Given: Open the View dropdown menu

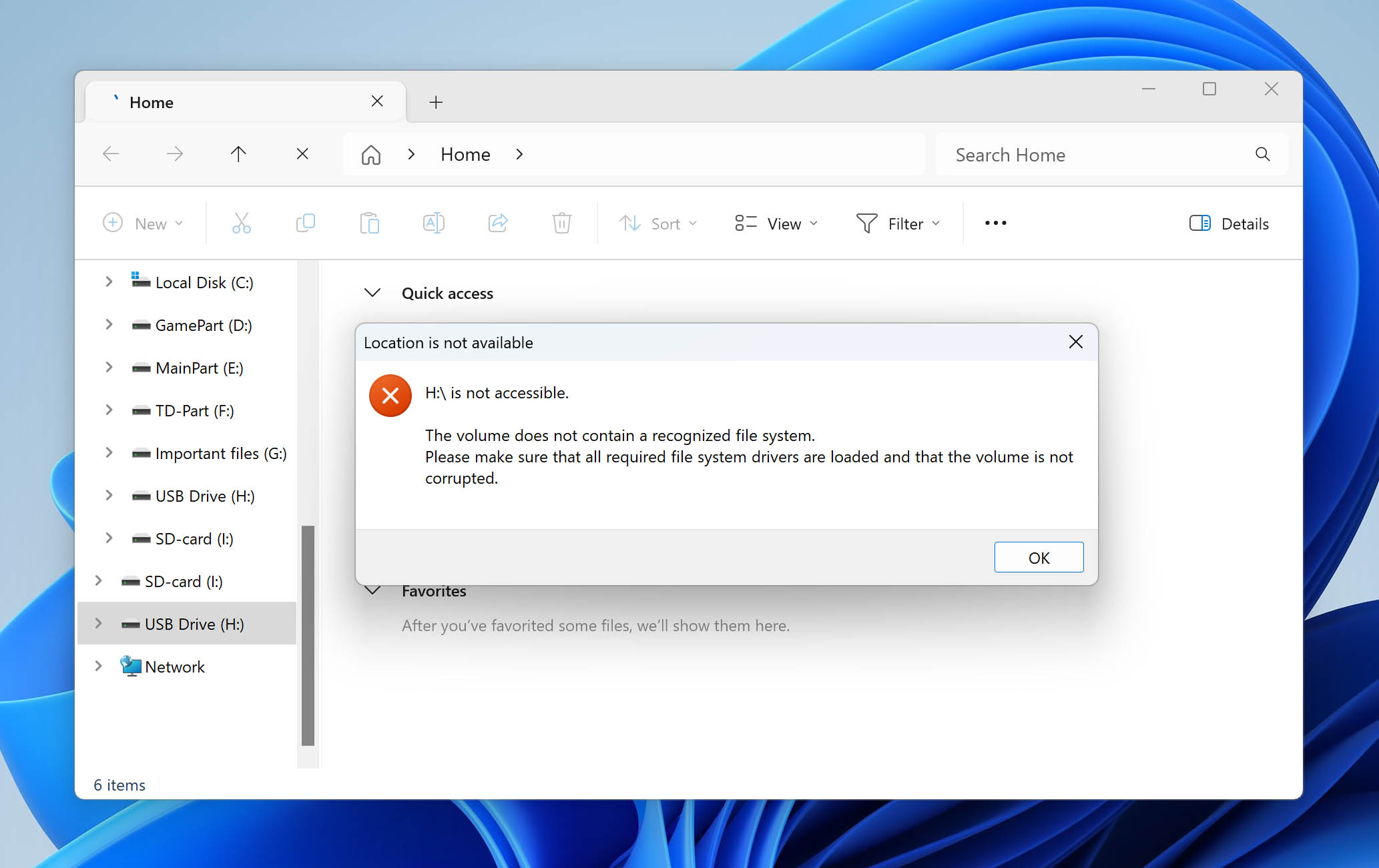Looking at the screenshot, I should [776, 224].
